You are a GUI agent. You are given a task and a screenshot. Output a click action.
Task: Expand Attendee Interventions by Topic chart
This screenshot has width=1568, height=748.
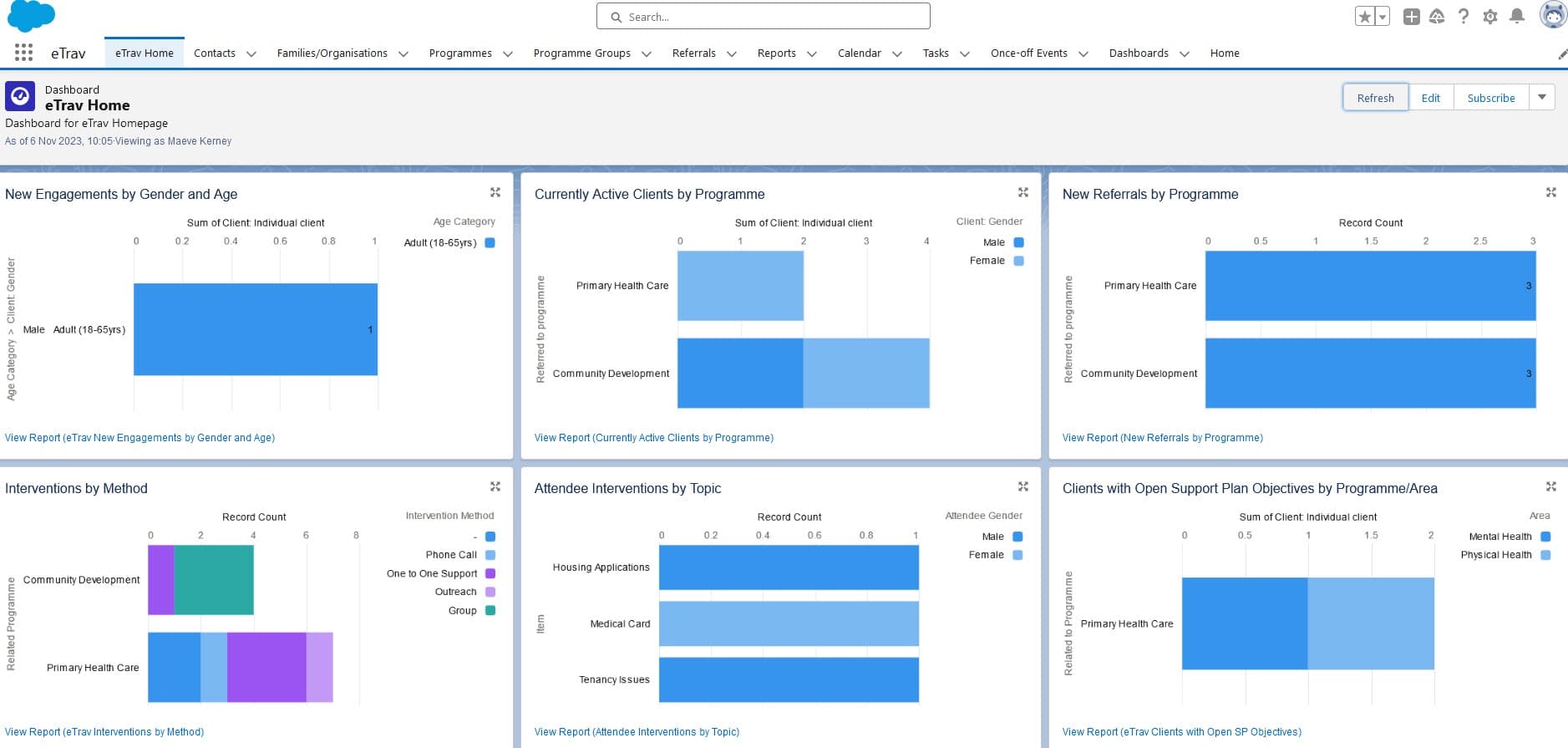pyautogui.click(x=1023, y=486)
